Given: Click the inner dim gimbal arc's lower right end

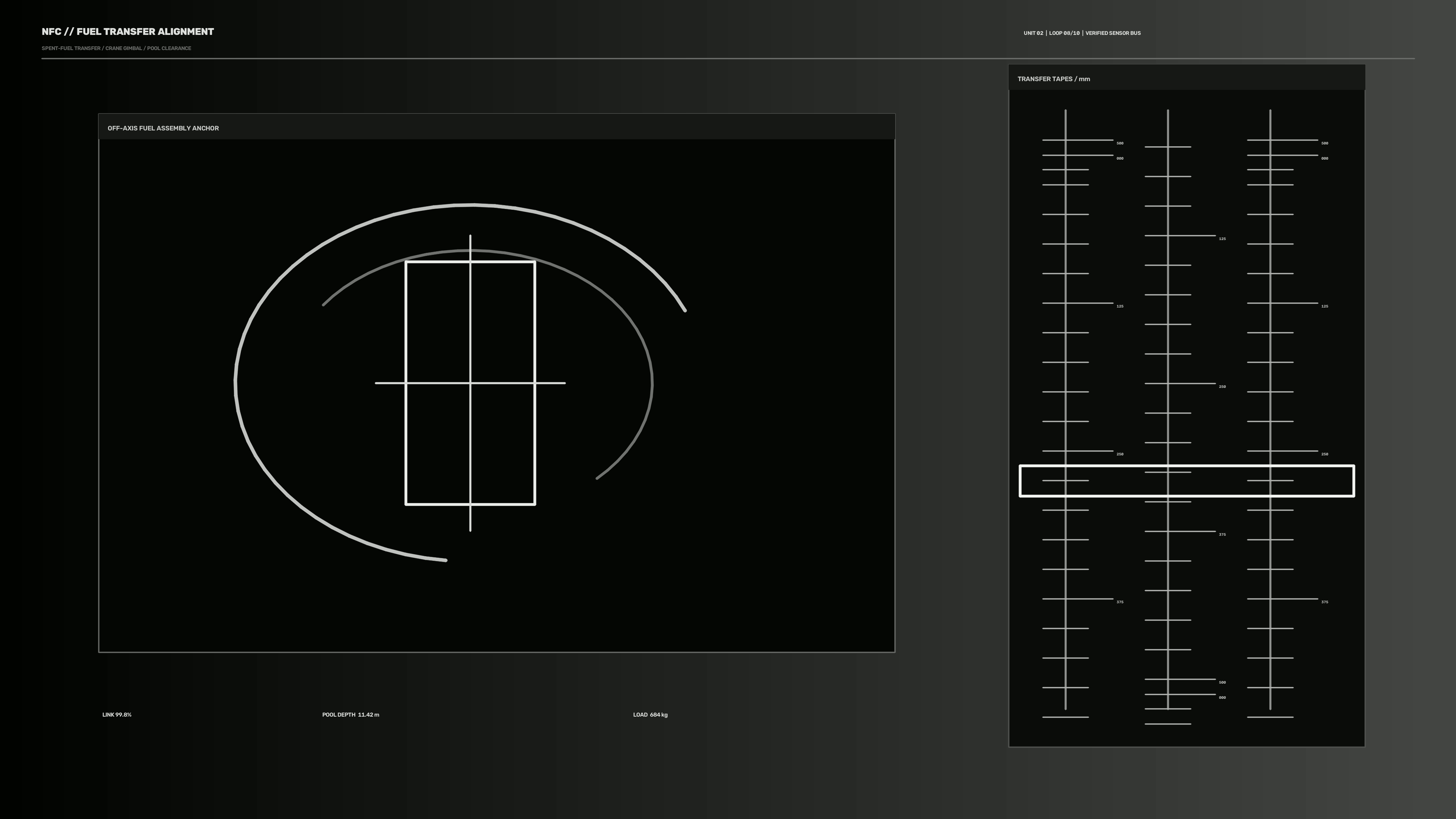Looking at the screenshot, I should pyautogui.click(x=598, y=478).
